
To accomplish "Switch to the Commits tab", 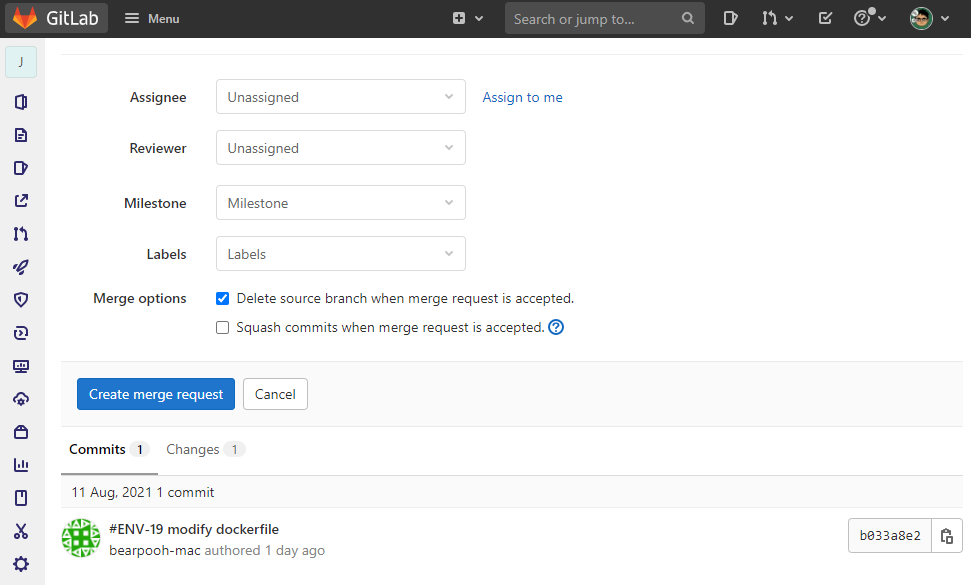I will (x=109, y=449).
